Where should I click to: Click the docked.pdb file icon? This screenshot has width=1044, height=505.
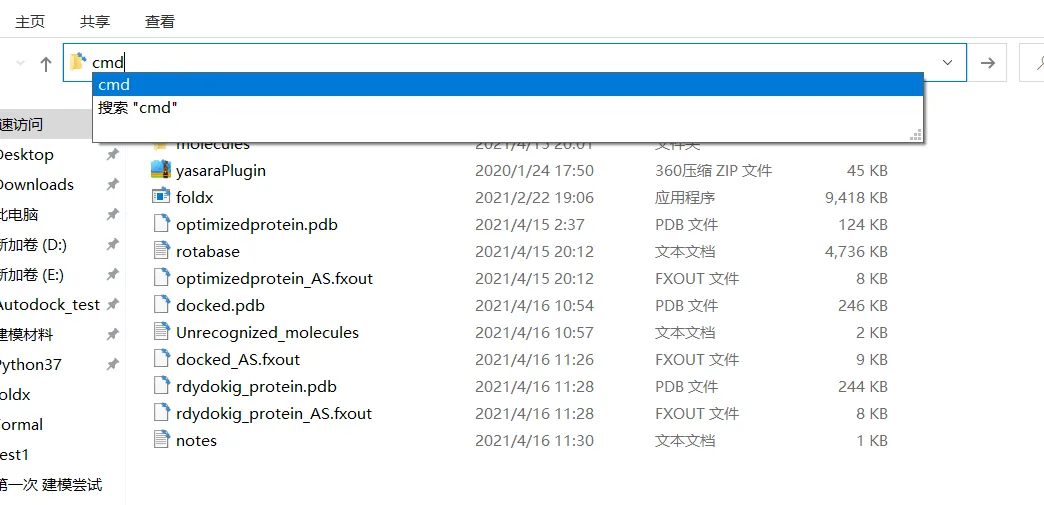coord(161,304)
